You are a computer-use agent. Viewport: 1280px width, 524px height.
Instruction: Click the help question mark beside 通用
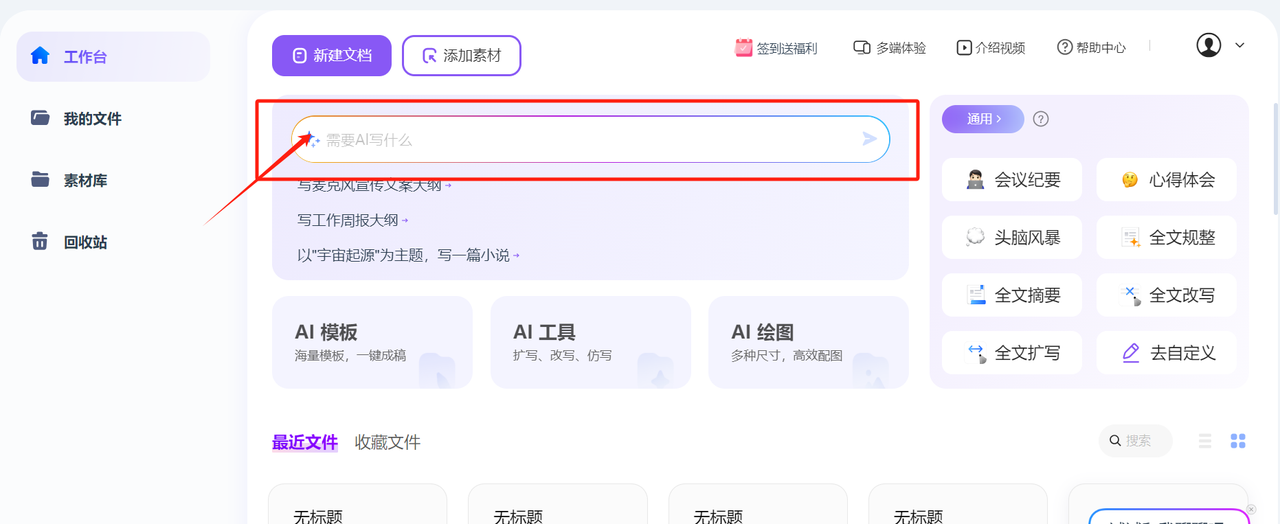[x=1041, y=119]
